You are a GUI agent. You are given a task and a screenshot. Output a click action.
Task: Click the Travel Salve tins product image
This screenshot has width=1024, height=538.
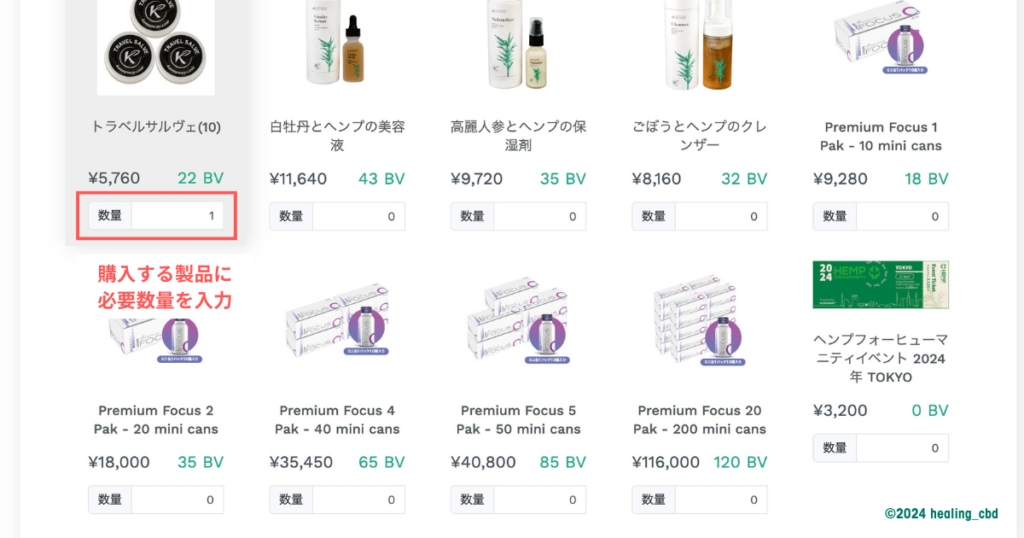click(x=155, y=47)
